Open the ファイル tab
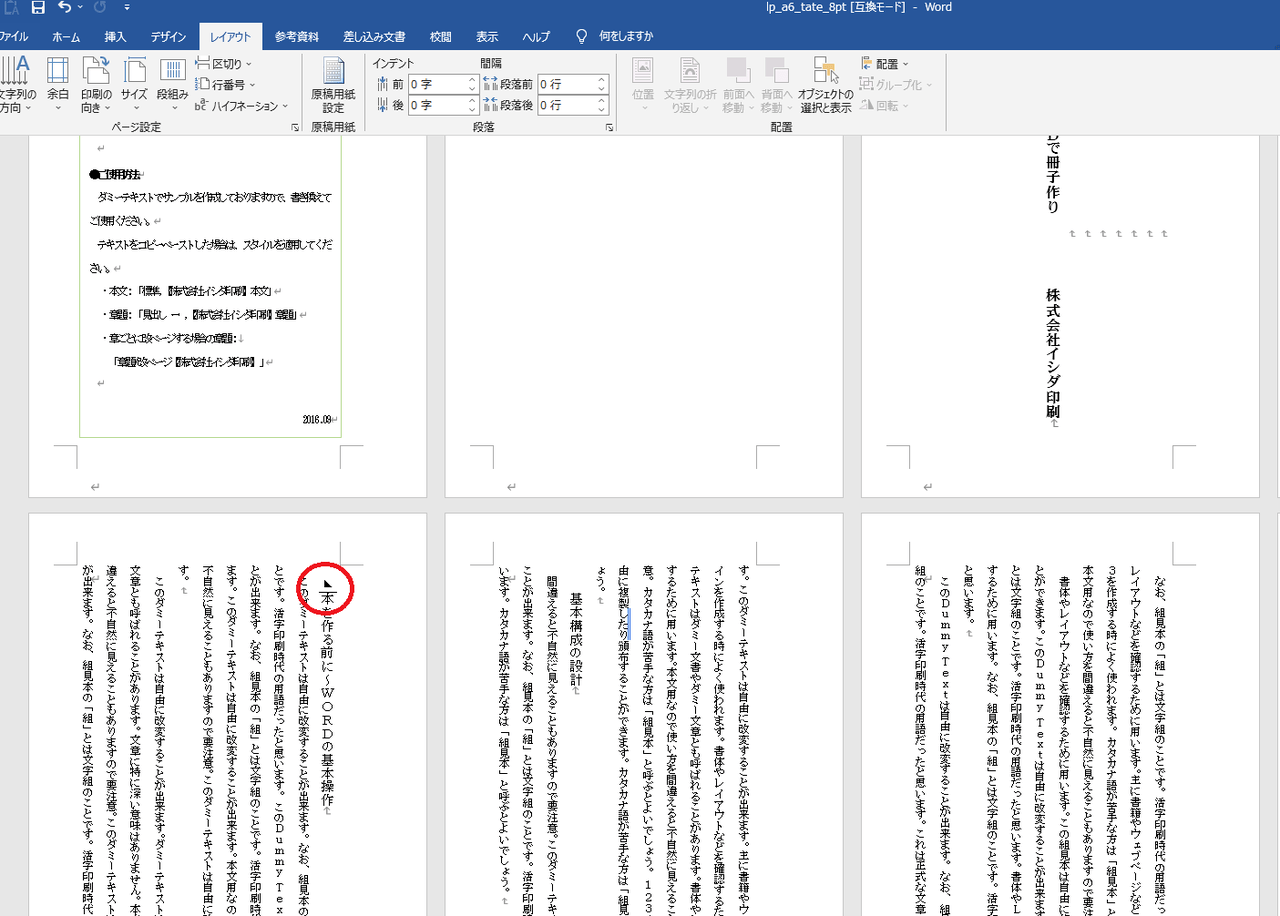This screenshot has height=916, width=1280. click(14, 37)
